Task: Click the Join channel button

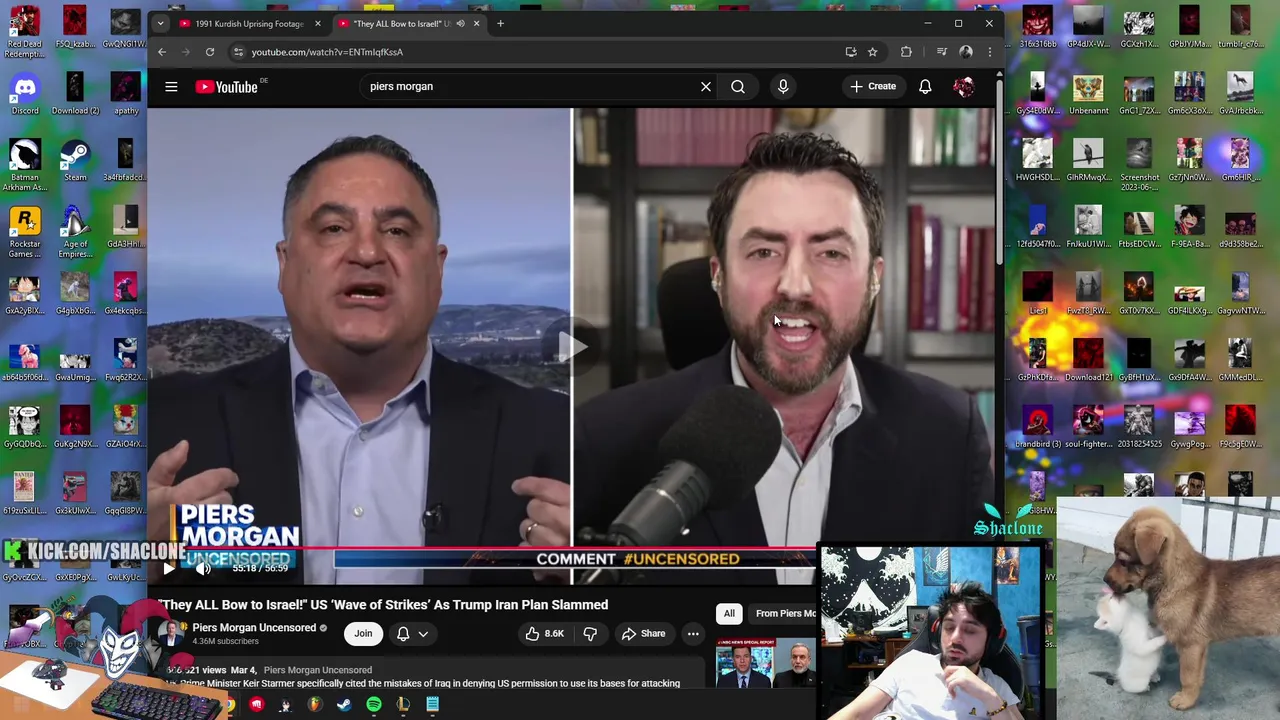Action: coord(363,633)
